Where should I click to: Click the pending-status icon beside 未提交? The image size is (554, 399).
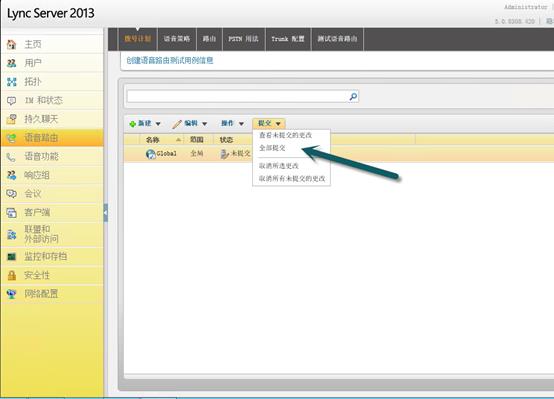pos(224,154)
